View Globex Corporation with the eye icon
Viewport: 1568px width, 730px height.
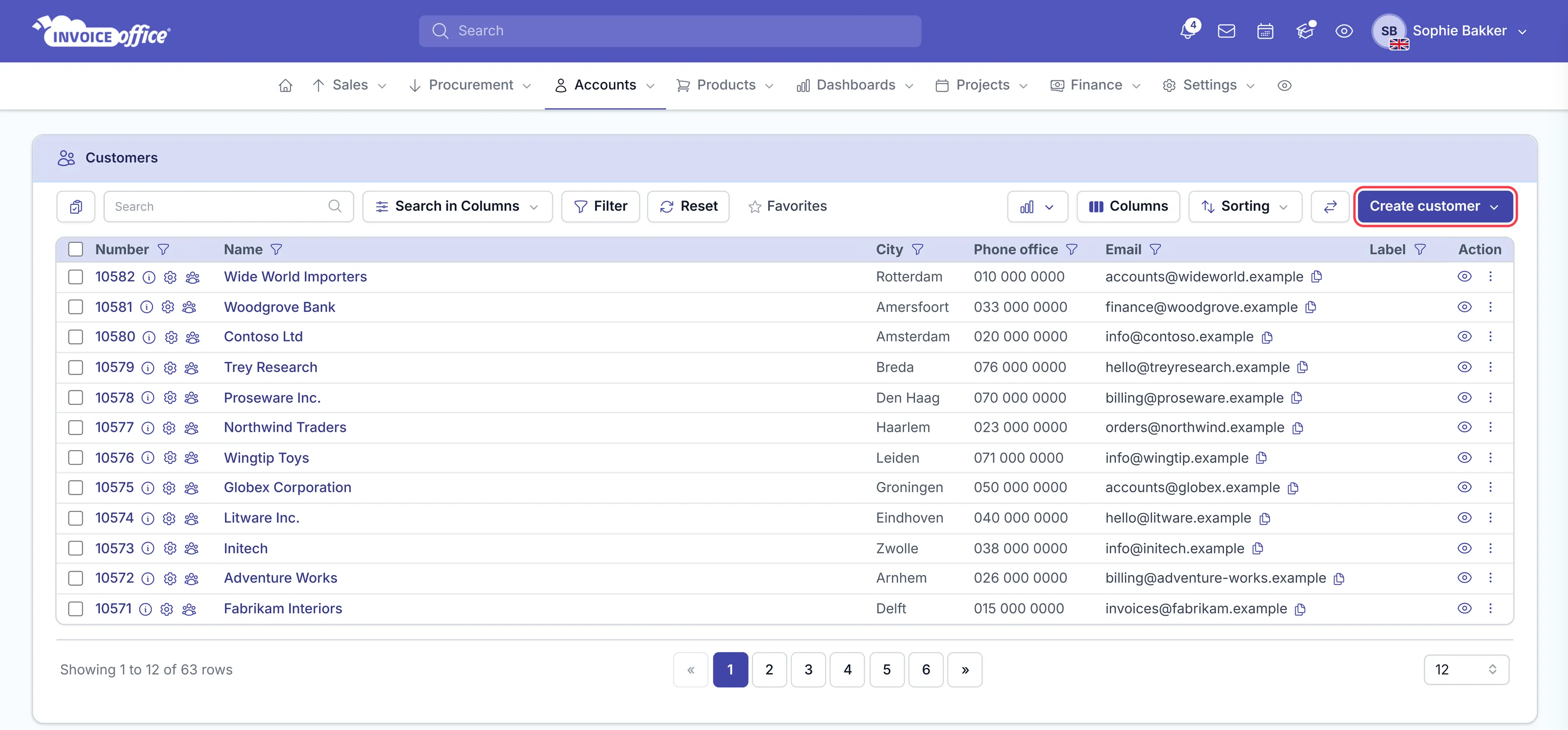point(1464,487)
